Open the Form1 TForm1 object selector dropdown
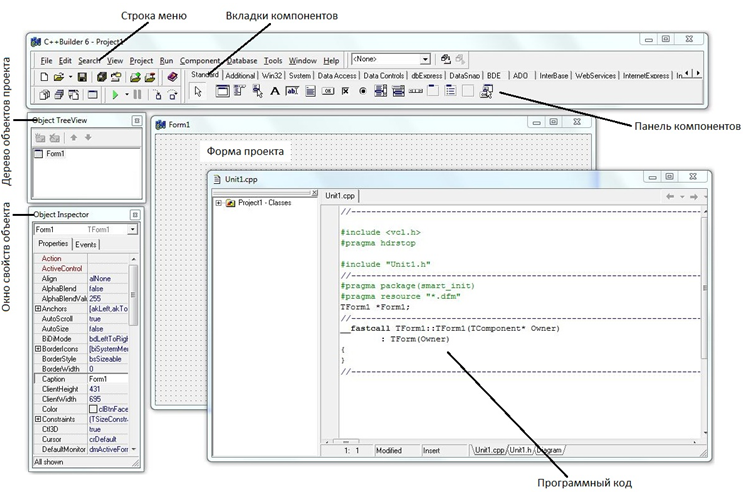 (x=132, y=229)
